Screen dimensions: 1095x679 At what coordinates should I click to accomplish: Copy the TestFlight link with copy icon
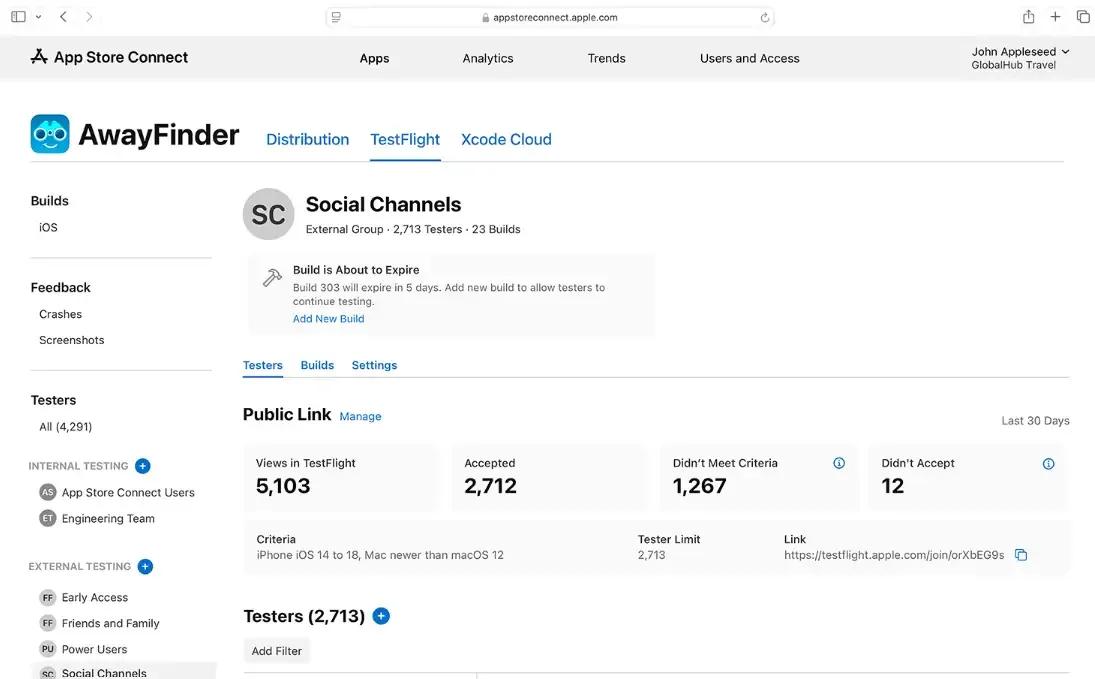pos(1021,555)
